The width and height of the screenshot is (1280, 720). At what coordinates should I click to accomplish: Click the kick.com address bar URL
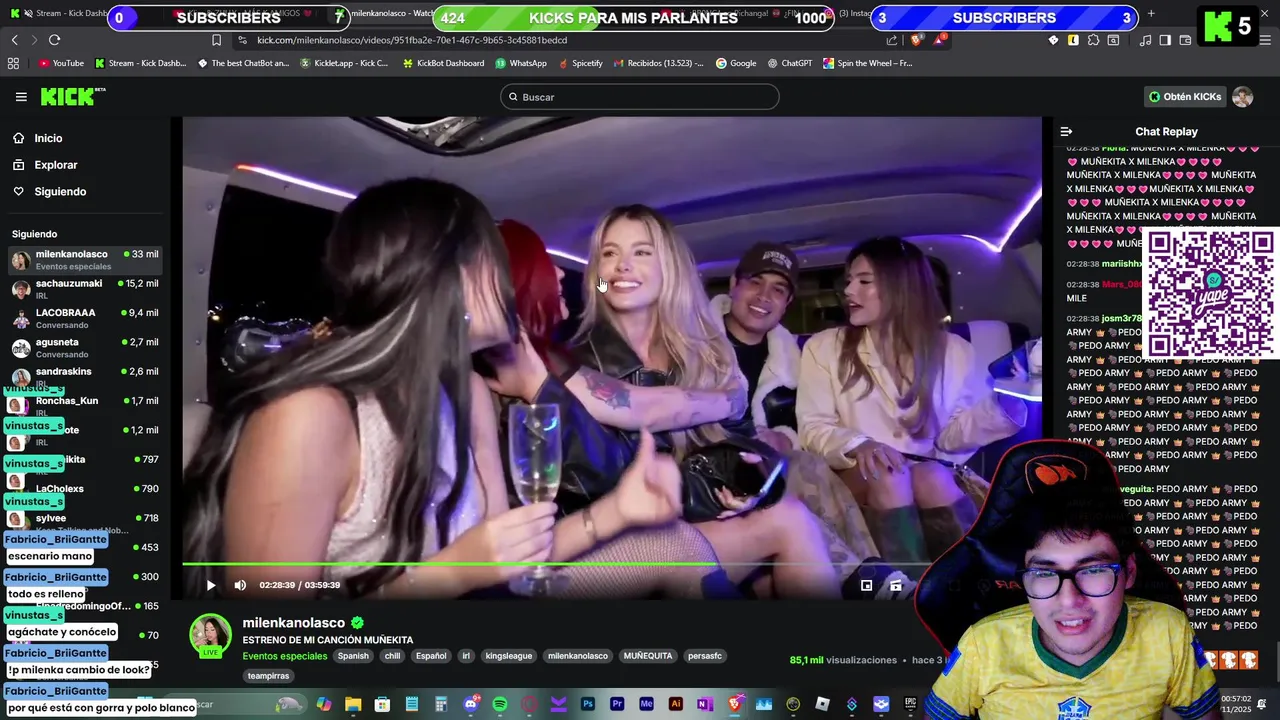click(x=412, y=40)
